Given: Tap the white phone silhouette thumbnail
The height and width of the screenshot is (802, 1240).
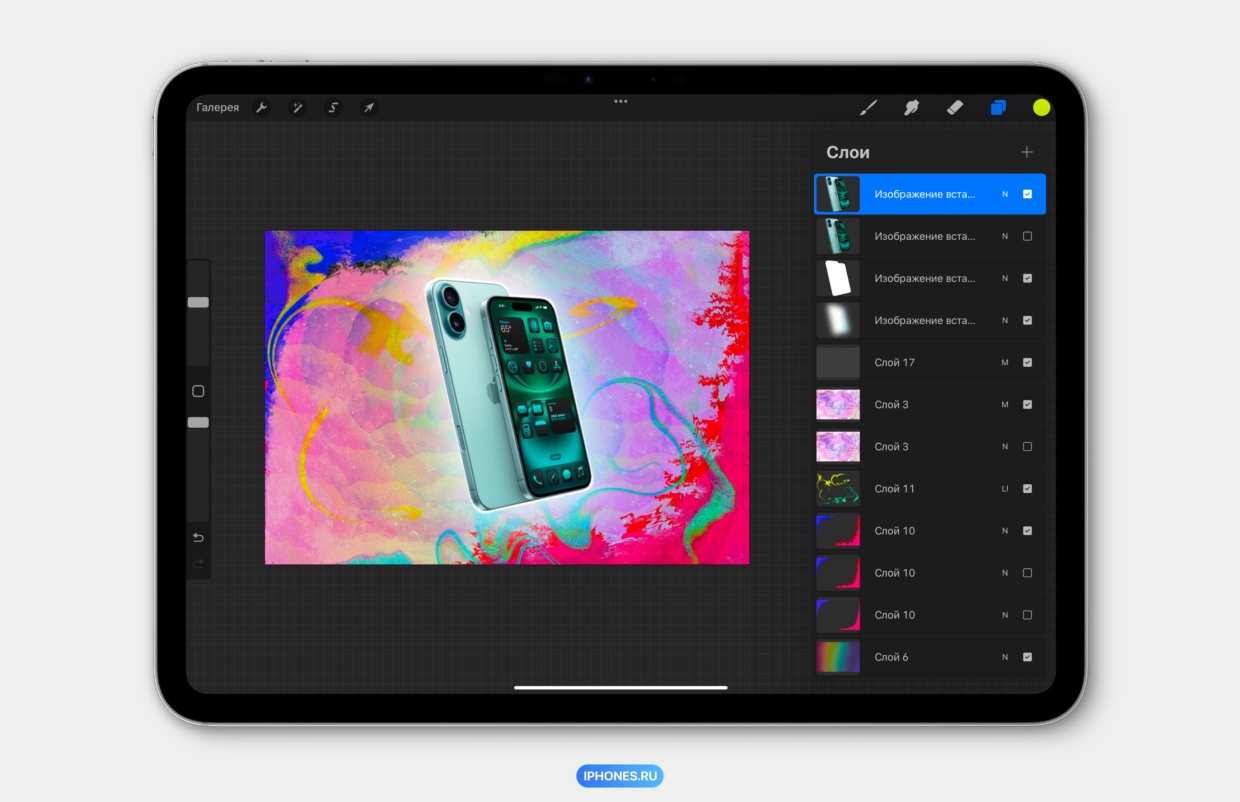Looking at the screenshot, I should click(838, 279).
